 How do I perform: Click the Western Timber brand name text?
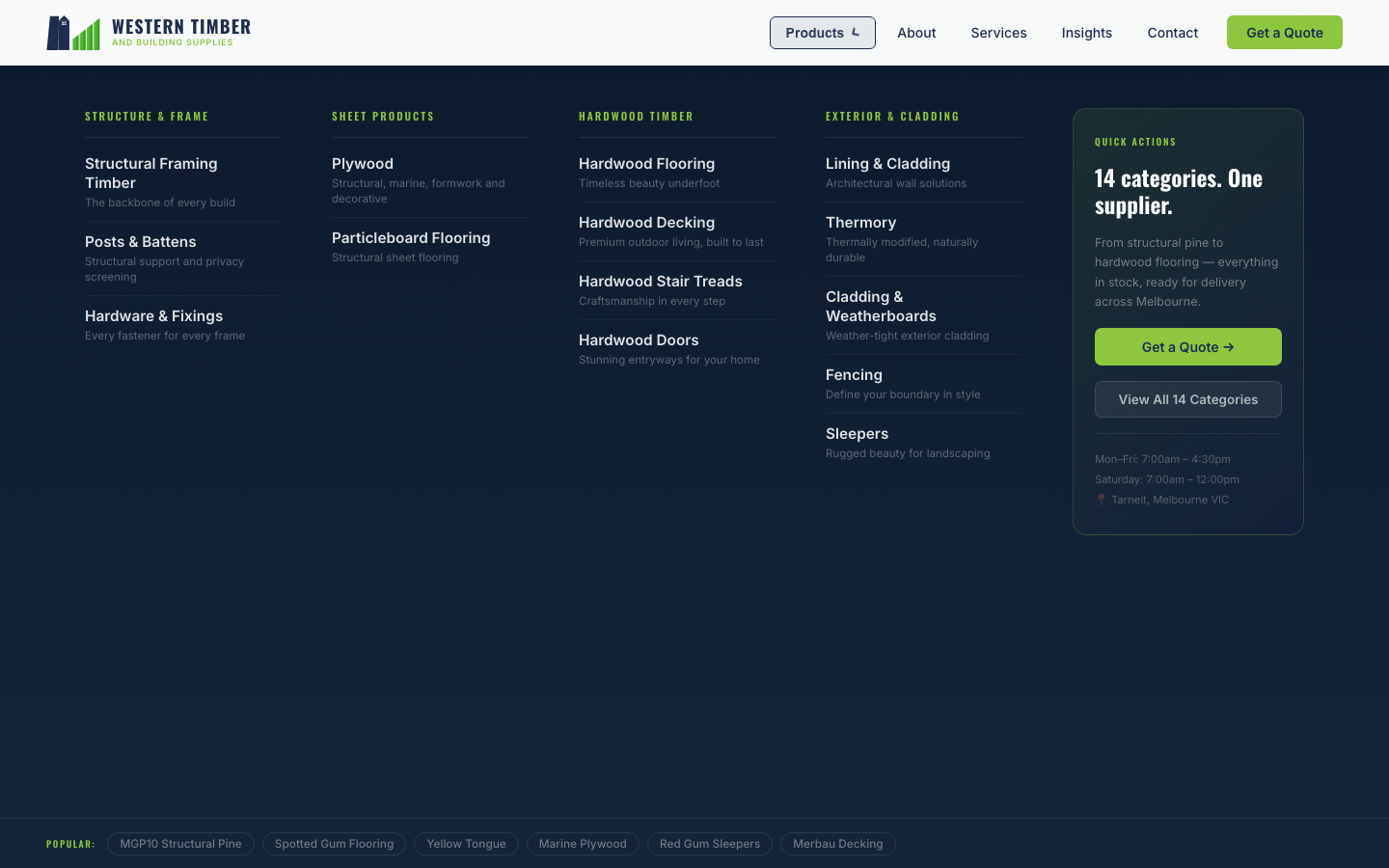click(x=181, y=27)
